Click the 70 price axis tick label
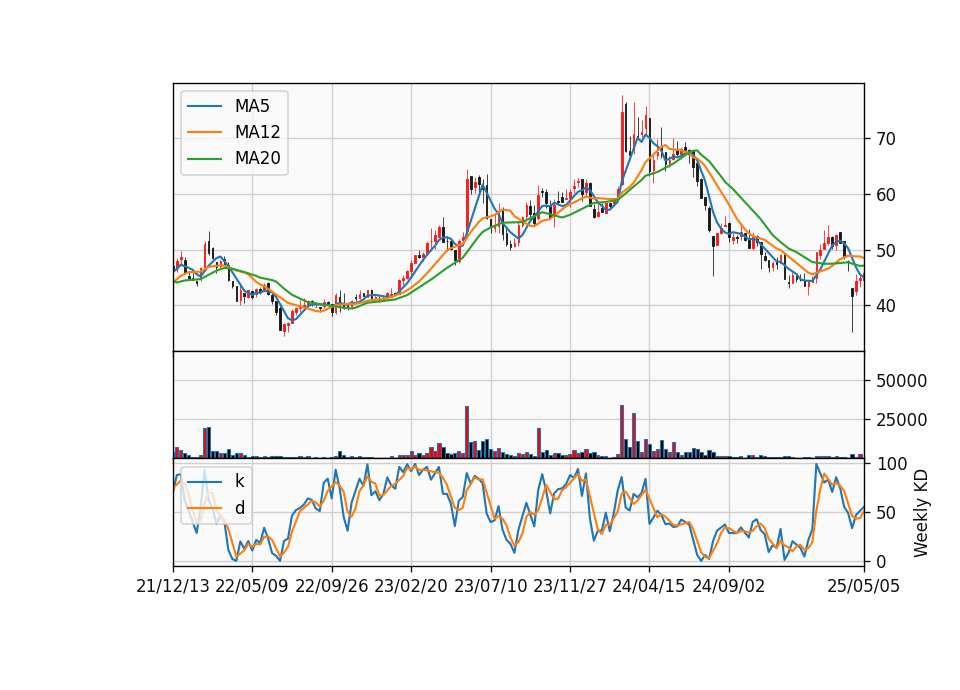Screen dimensions: 960x690 (x=885, y=139)
